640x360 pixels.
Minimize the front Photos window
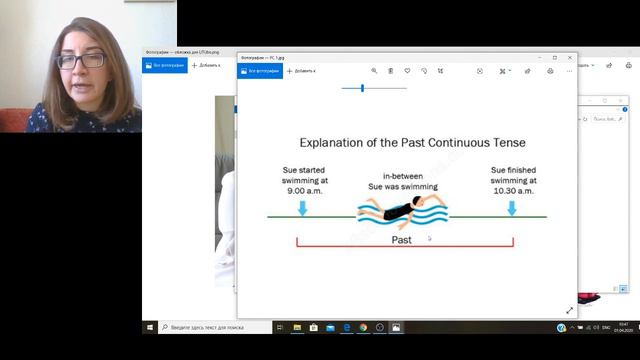(540, 58)
